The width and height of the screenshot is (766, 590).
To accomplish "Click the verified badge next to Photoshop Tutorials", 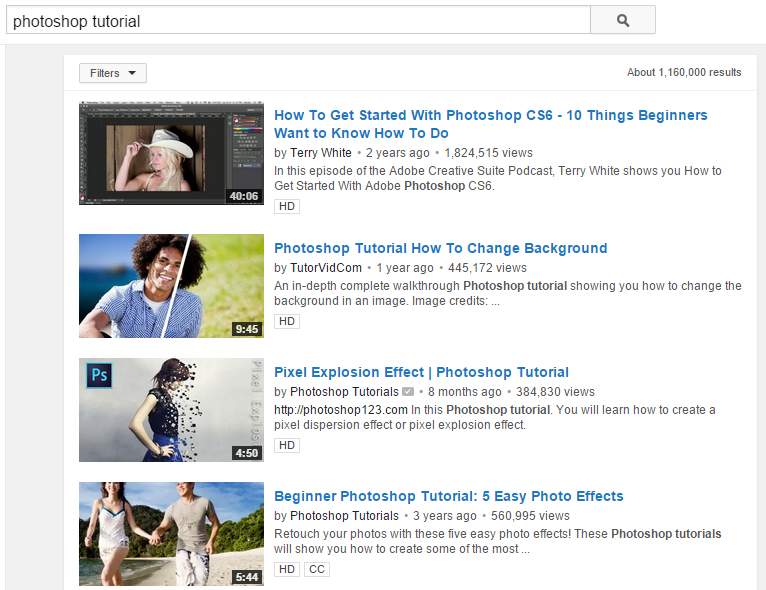I will 408,392.
